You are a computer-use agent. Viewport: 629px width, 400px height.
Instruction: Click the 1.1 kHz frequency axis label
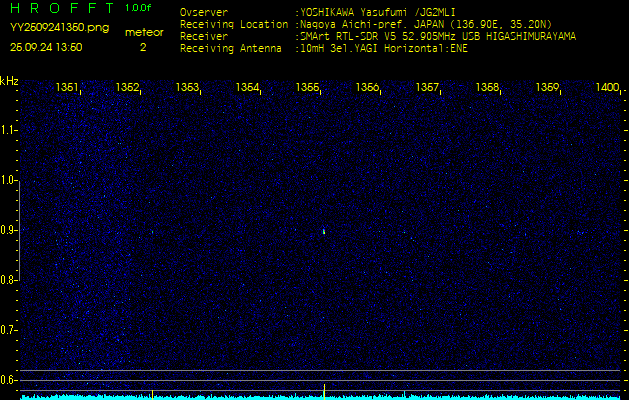pos(9,130)
